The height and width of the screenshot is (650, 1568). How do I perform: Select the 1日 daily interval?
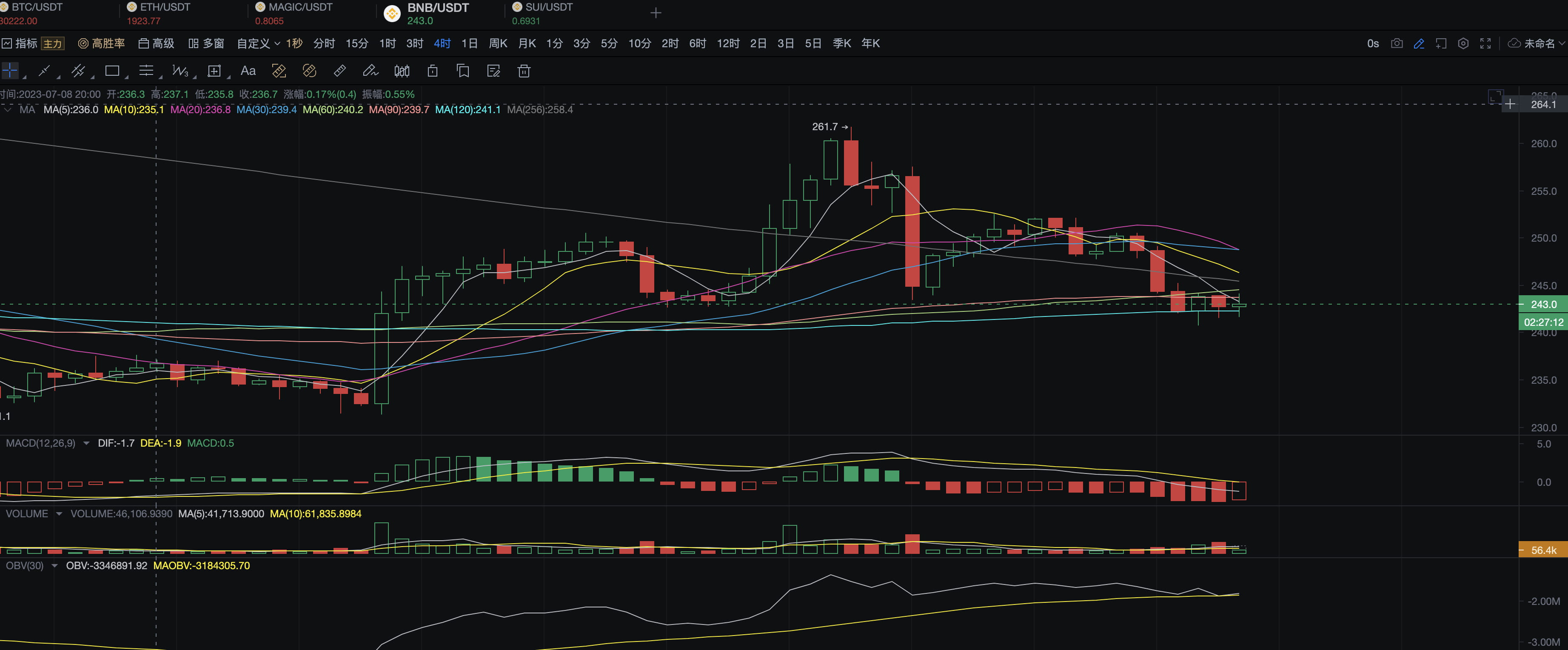click(469, 43)
